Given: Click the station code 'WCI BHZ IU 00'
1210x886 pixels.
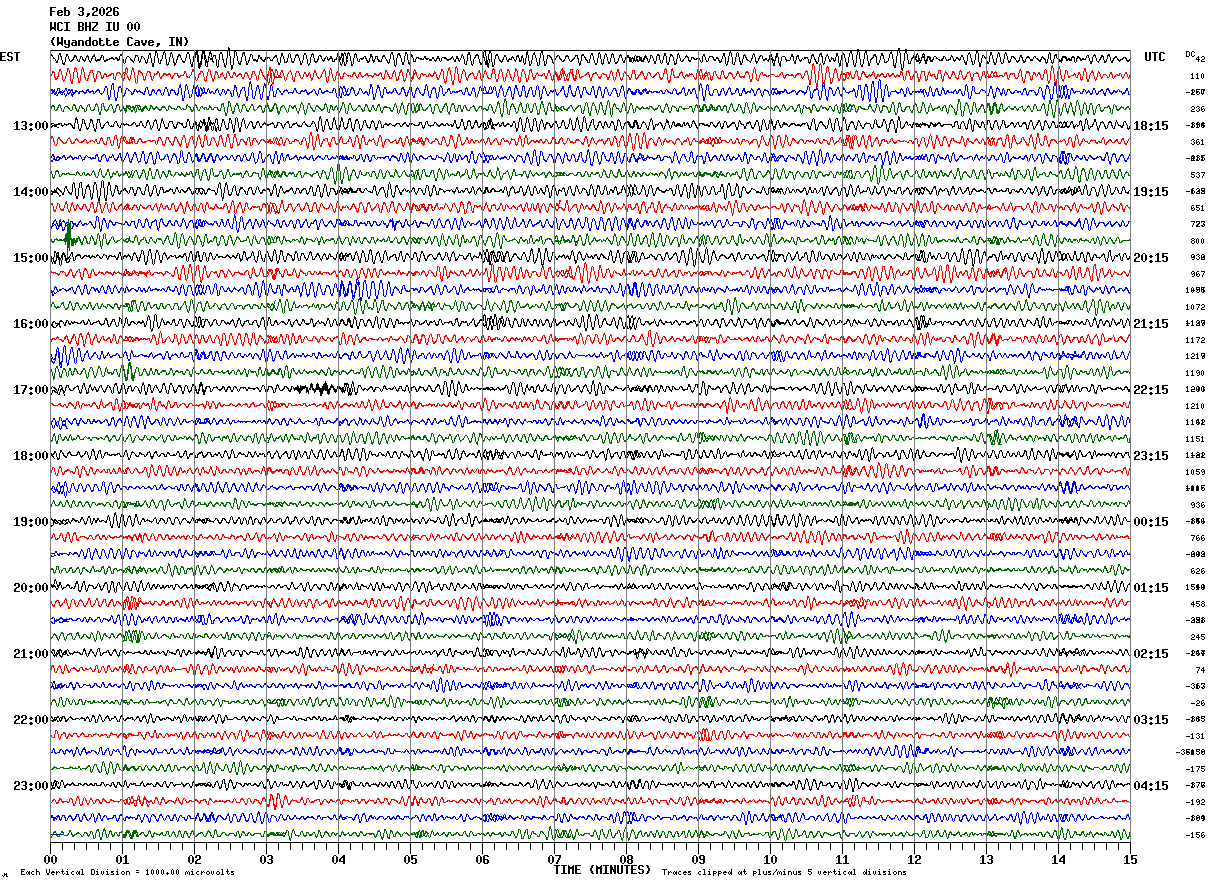Looking at the screenshot, I should 95,27.
